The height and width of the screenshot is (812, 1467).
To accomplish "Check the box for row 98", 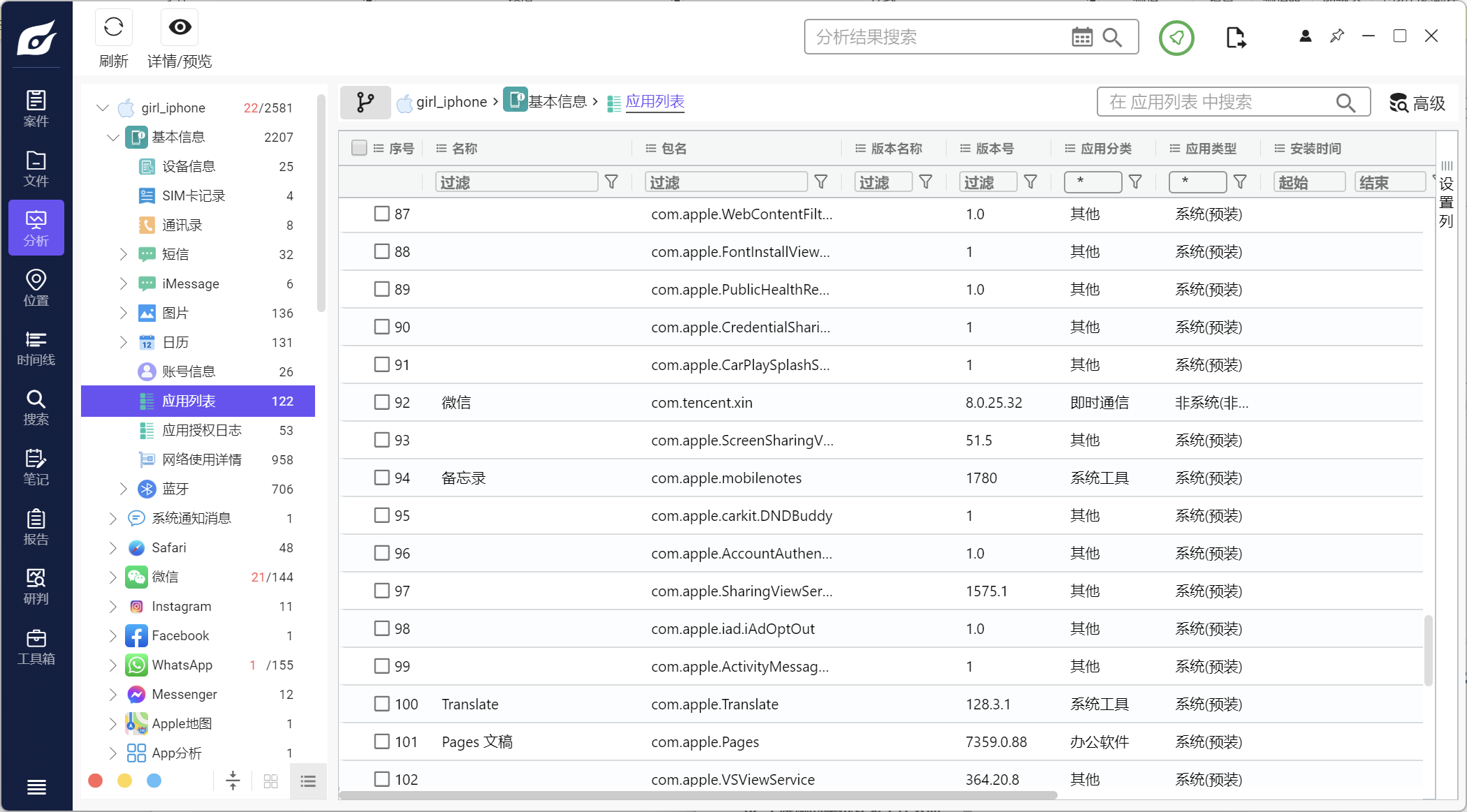I will pos(381,628).
